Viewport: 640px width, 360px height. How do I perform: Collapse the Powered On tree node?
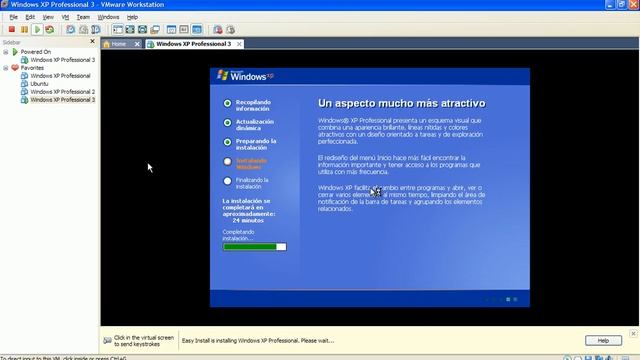(x=6, y=52)
